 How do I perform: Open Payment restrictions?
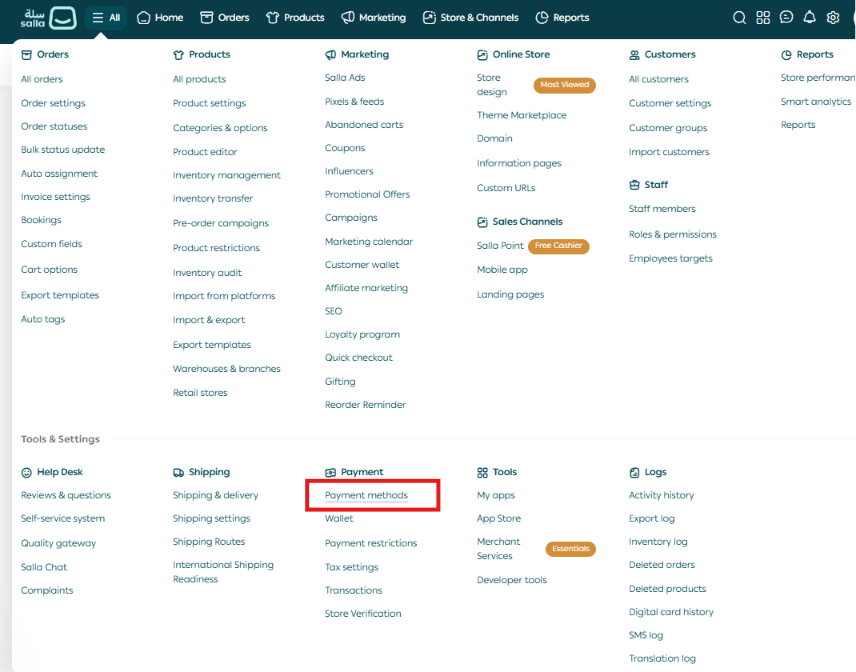[x=371, y=543]
